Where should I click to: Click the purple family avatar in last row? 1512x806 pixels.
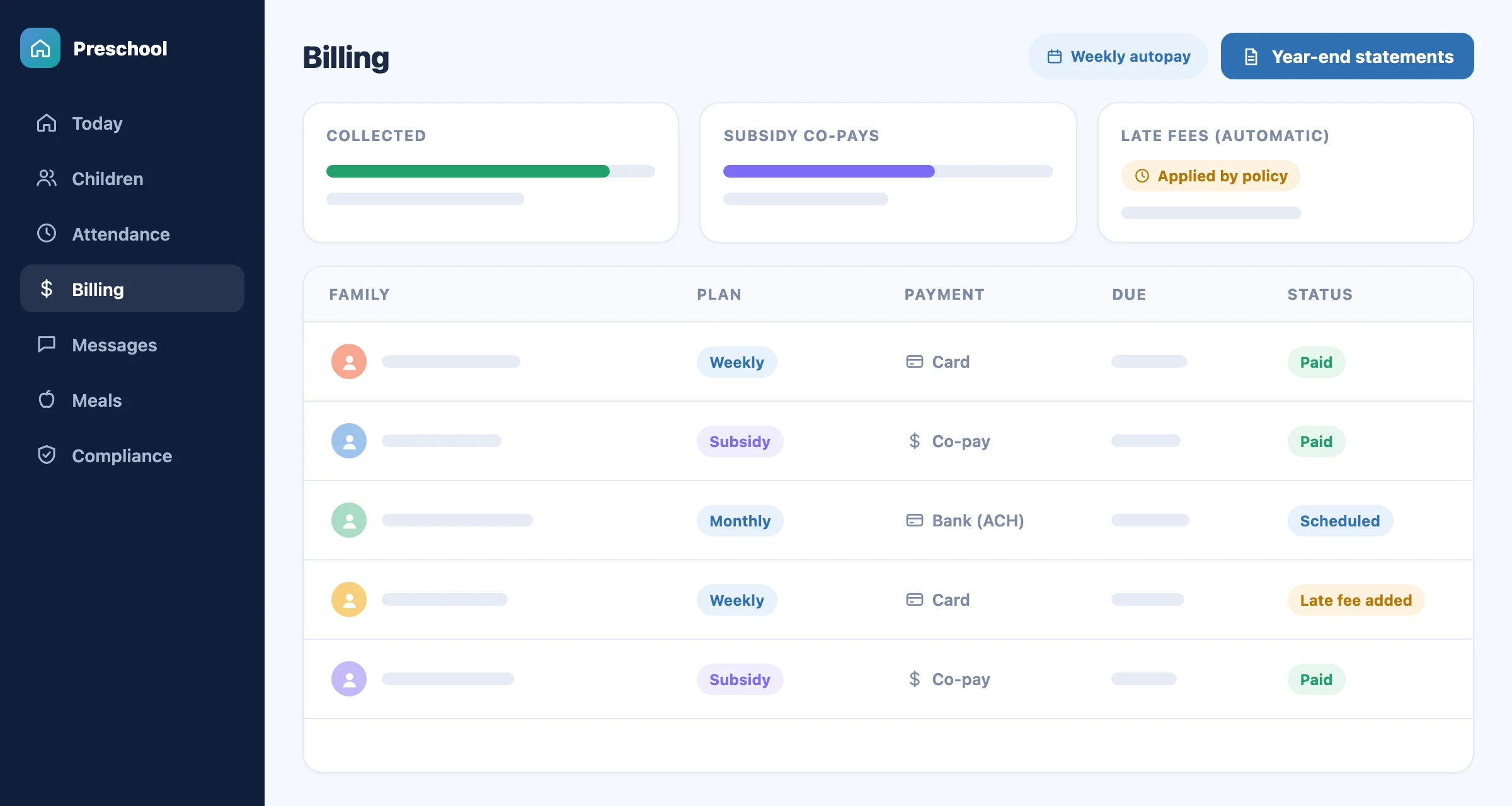(349, 679)
